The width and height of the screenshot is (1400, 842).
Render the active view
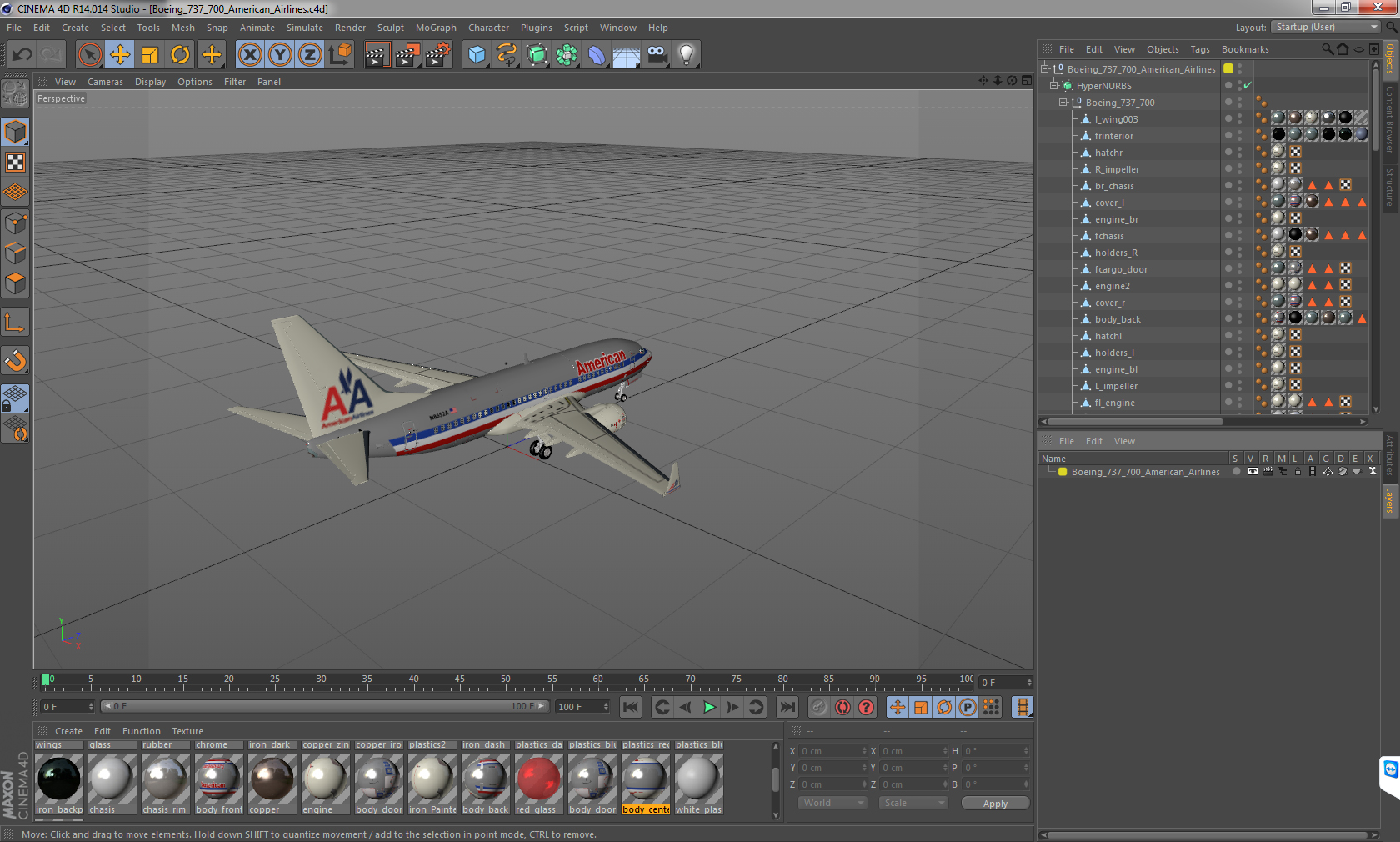377,55
